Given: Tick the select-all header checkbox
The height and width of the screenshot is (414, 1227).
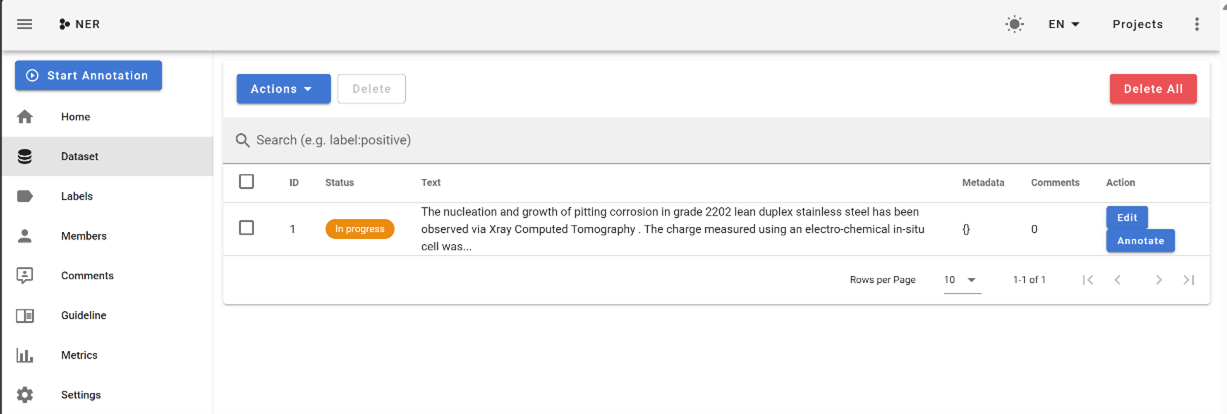Looking at the screenshot, I should [x=247, y=182].
